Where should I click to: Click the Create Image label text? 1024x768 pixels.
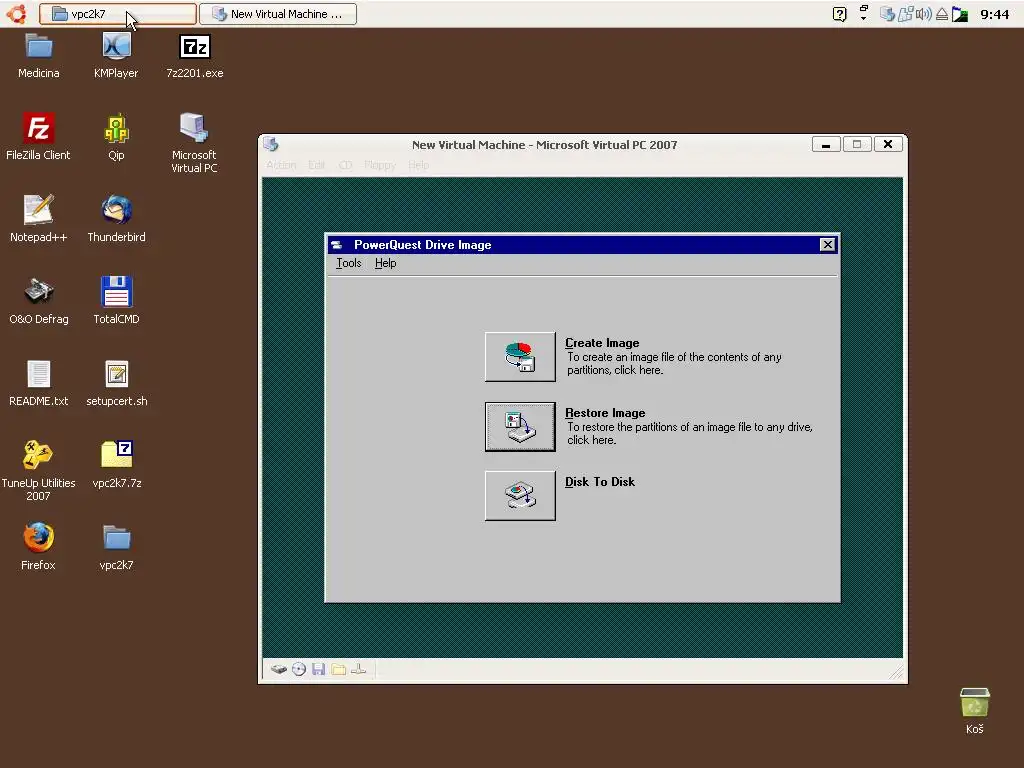point(602,343)
